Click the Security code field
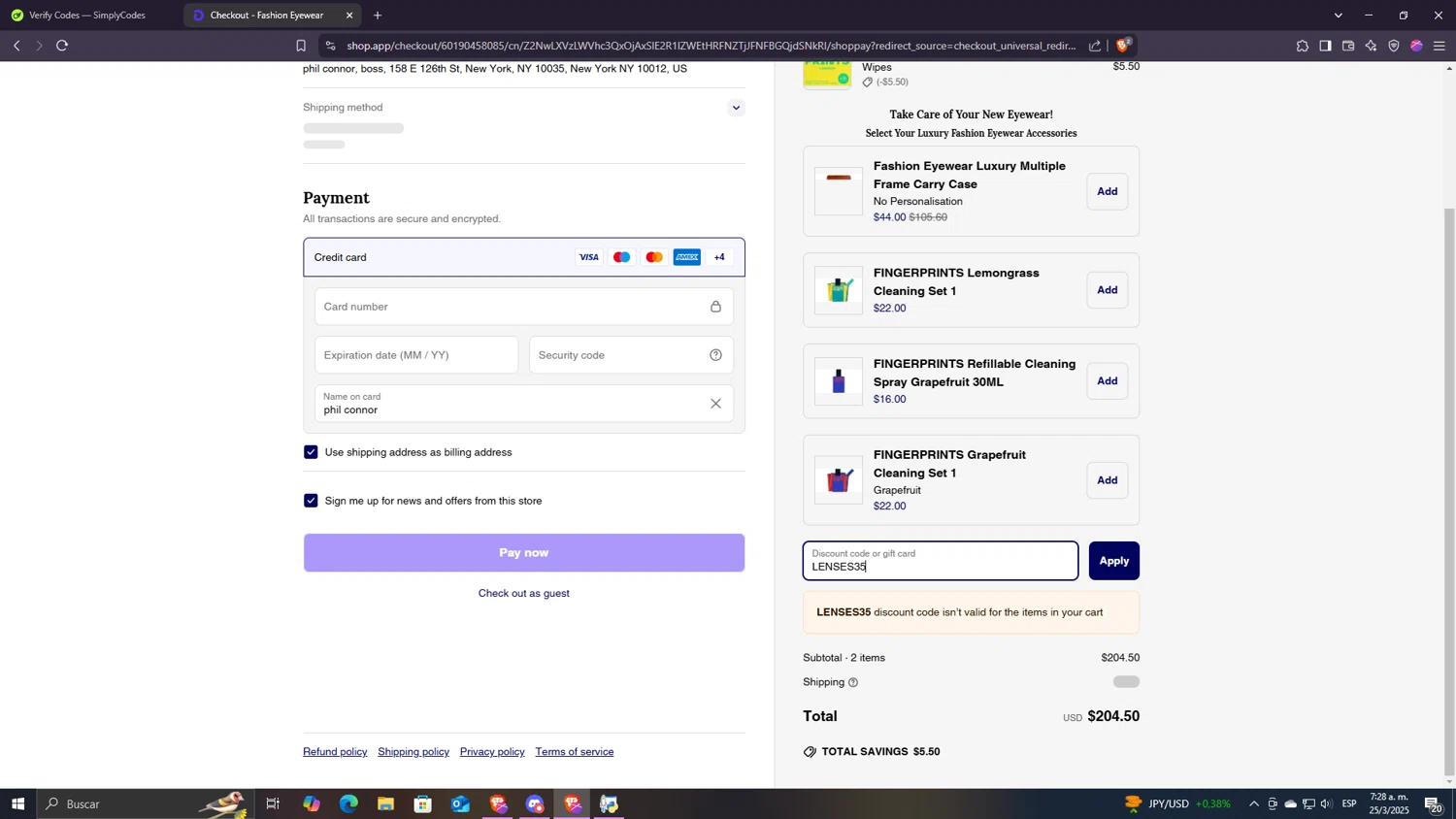 pos(631,355)
